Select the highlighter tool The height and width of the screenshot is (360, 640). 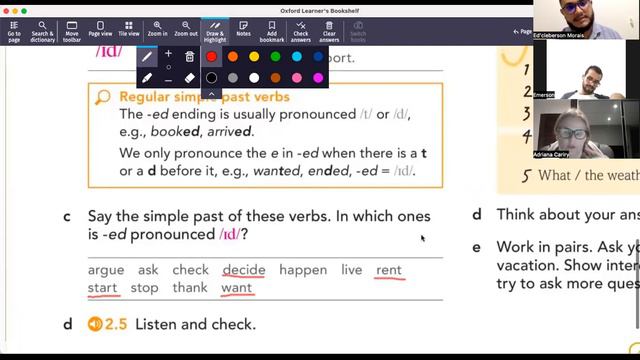click(147, 78)
